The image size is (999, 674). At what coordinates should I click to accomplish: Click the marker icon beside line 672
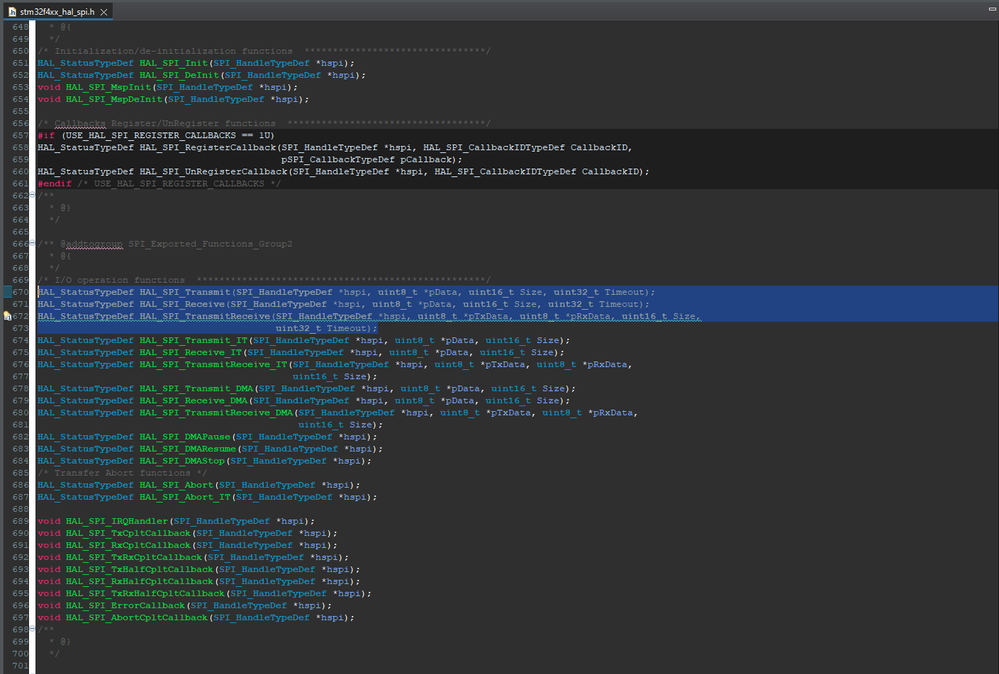[6, 316]
